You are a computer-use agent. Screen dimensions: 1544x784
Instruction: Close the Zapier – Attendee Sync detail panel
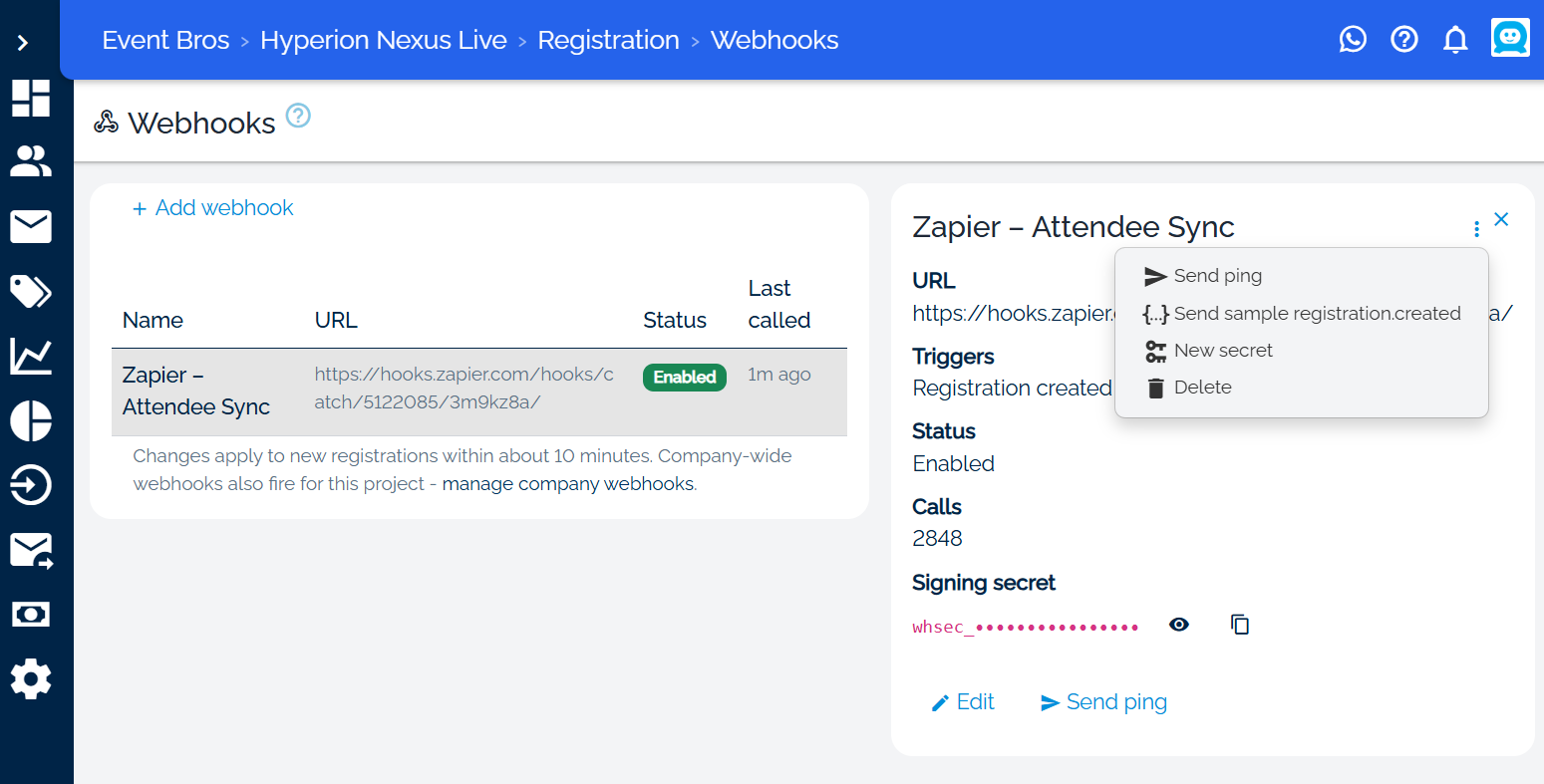(x=1501, y=219)
